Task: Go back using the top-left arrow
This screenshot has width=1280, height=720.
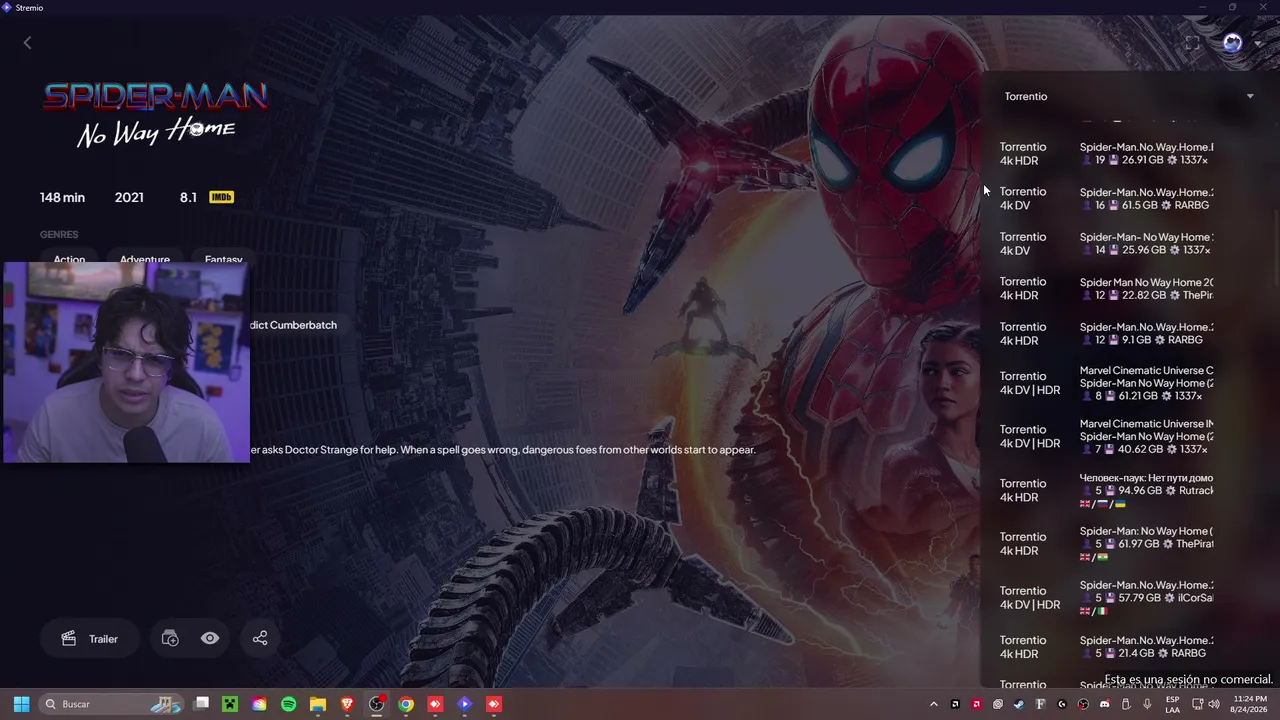Action: [27, 43]
